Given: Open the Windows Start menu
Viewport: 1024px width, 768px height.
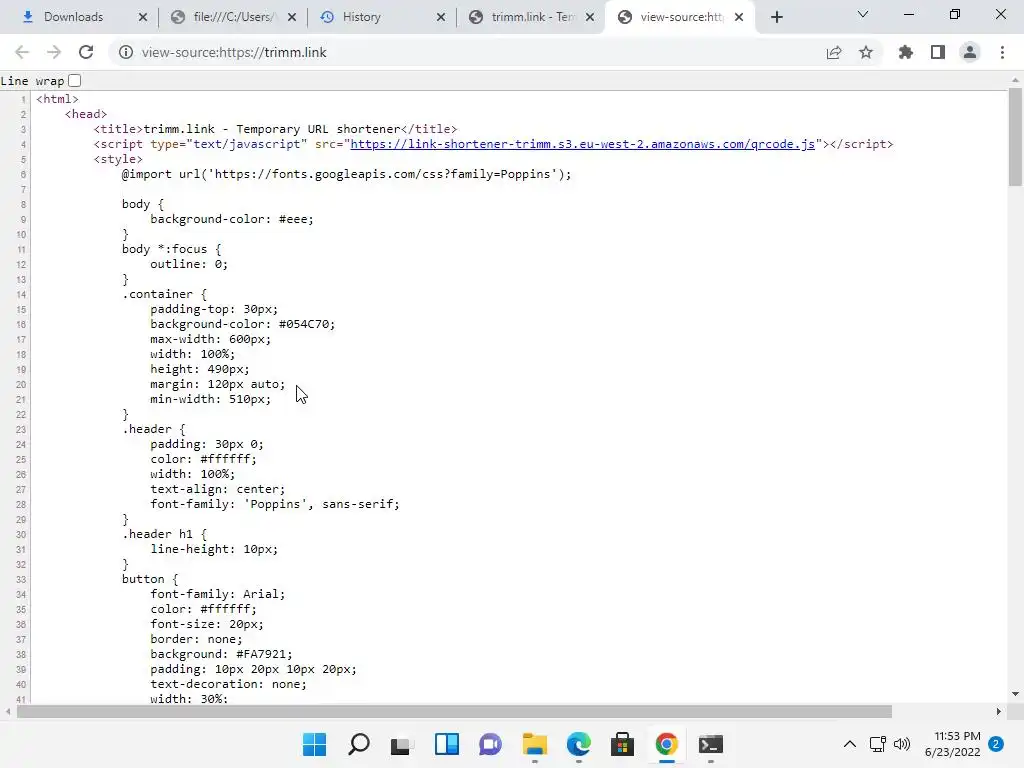Looking at the screenshot, I should click(x=315, y=744).
